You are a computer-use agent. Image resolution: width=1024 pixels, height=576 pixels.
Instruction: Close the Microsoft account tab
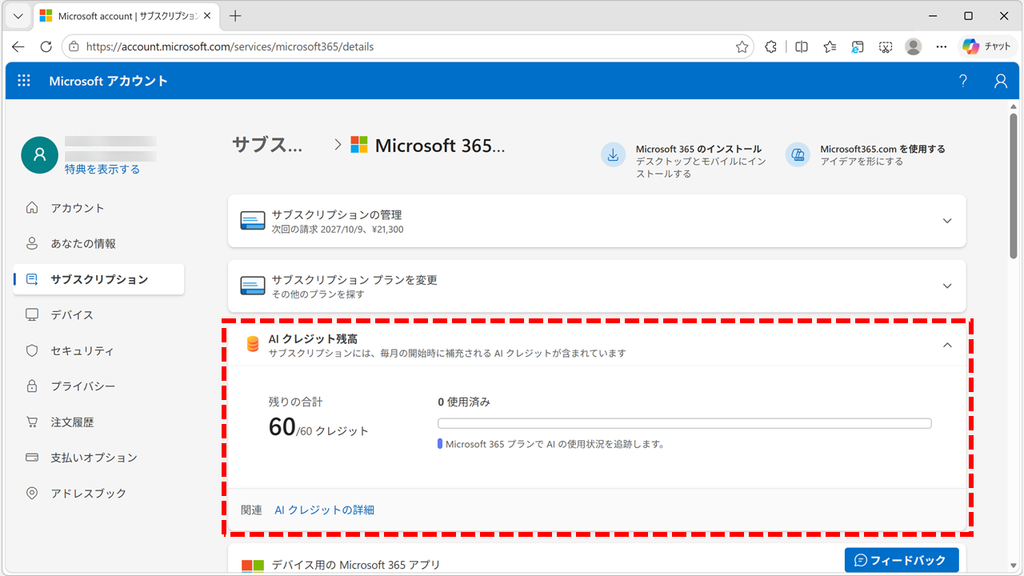(x=207, y=16)
